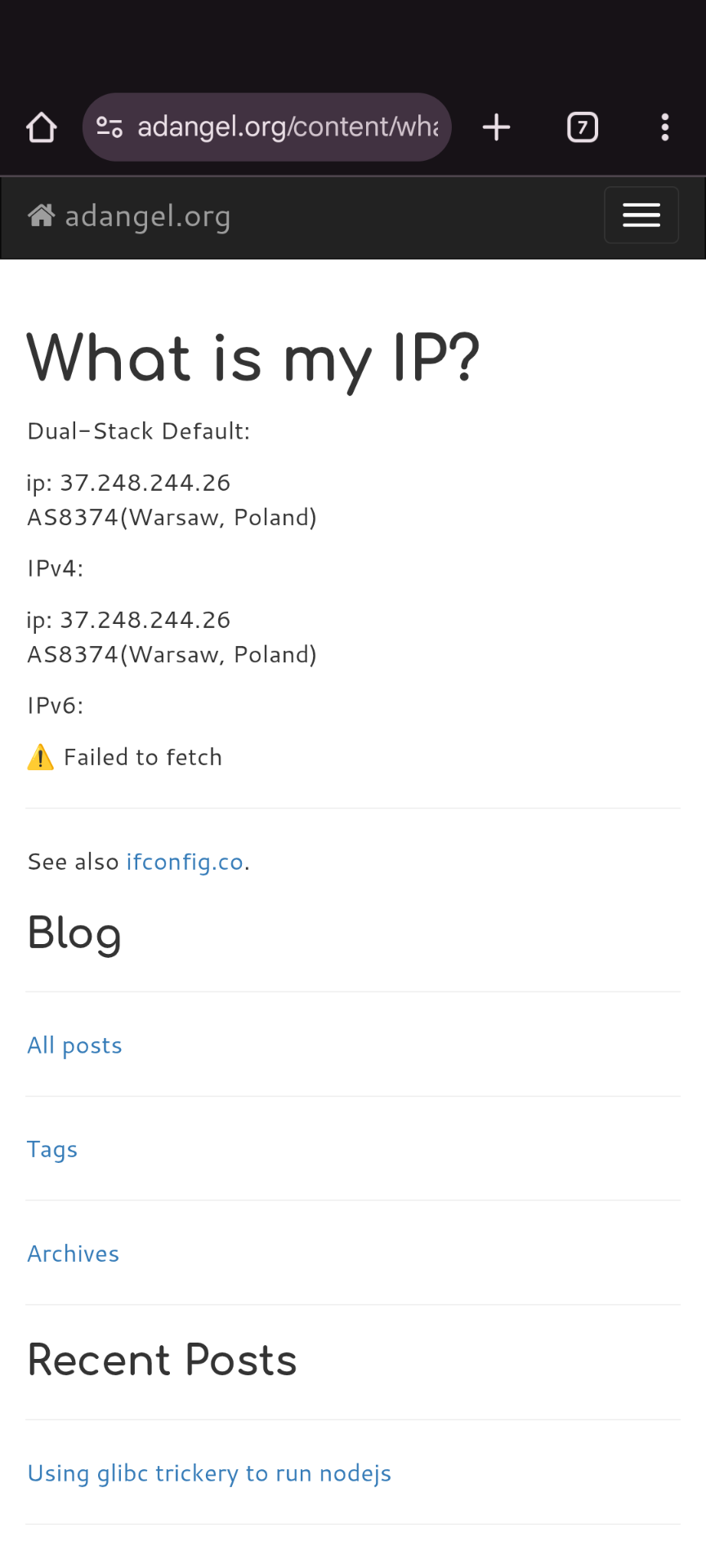
Task: Open site settings icon in address bar
Action: point(109,127)
